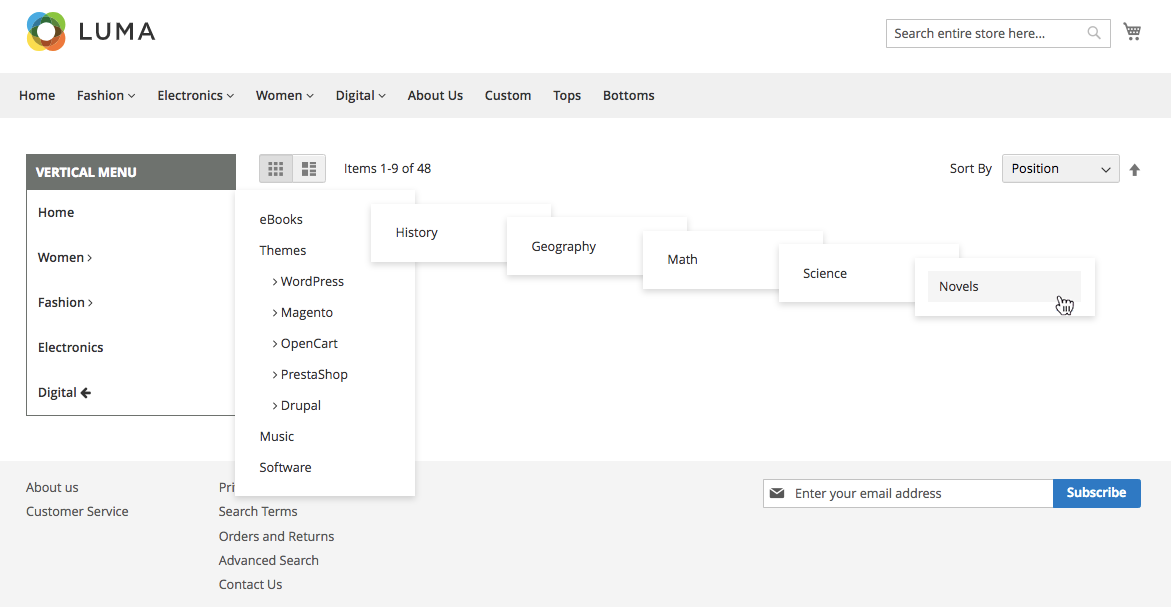Image resolution: width=1171 pixels, height=607 pixels.
Task: Expand Fashion in top navigation
Action: 106,96
